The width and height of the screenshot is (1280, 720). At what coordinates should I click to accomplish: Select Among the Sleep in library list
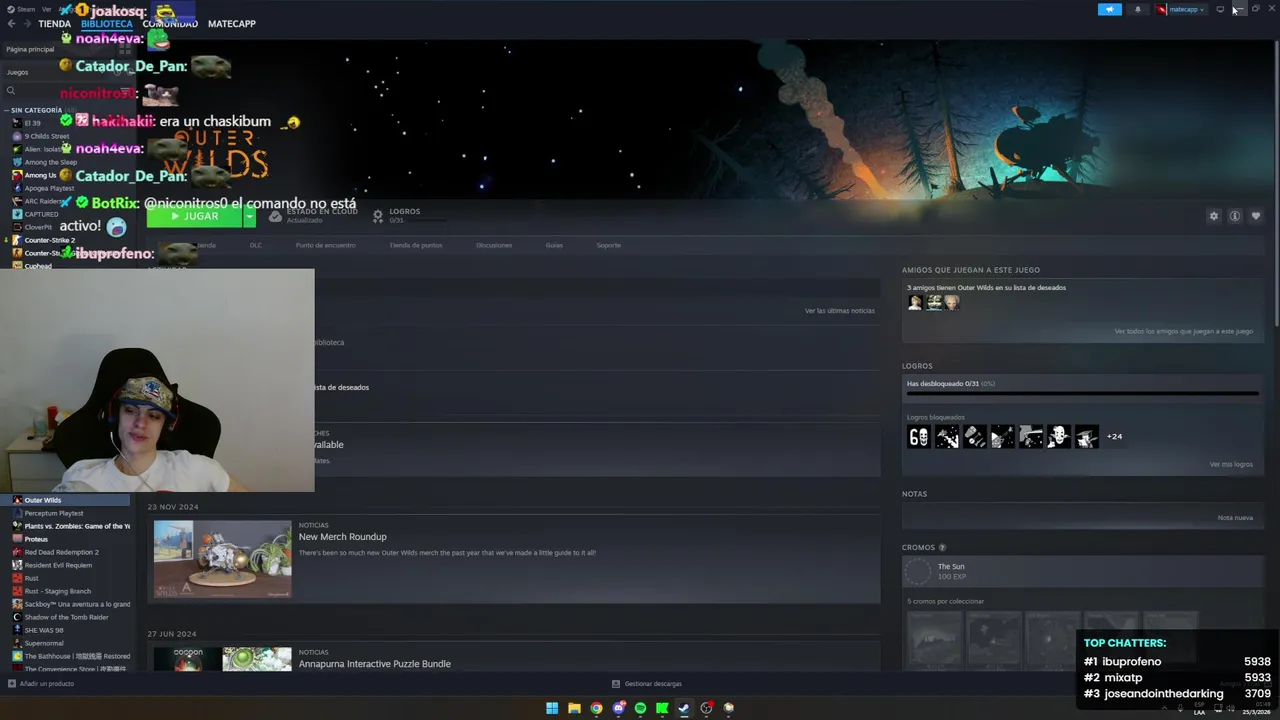[50, 162]
